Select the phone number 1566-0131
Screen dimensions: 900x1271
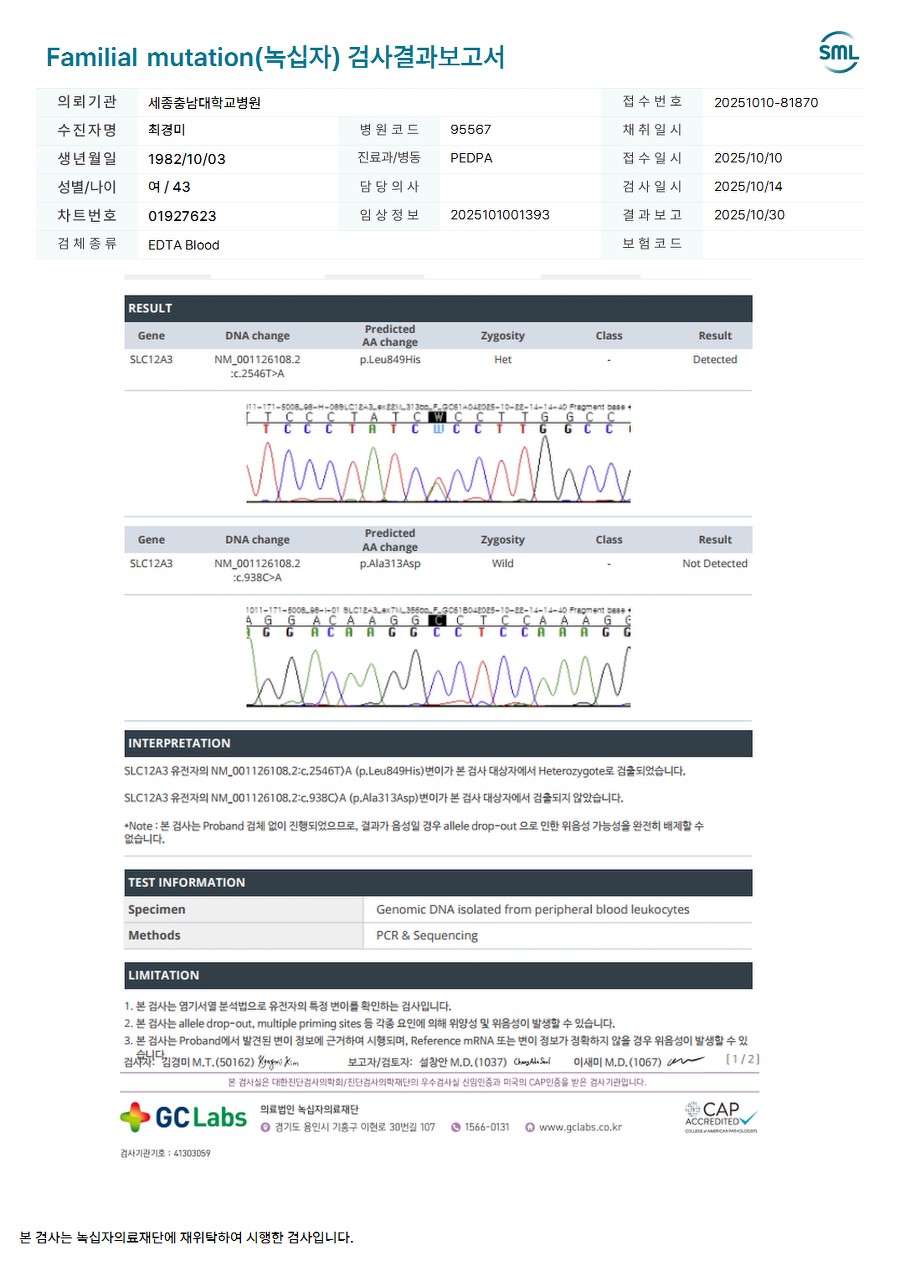487,1127
